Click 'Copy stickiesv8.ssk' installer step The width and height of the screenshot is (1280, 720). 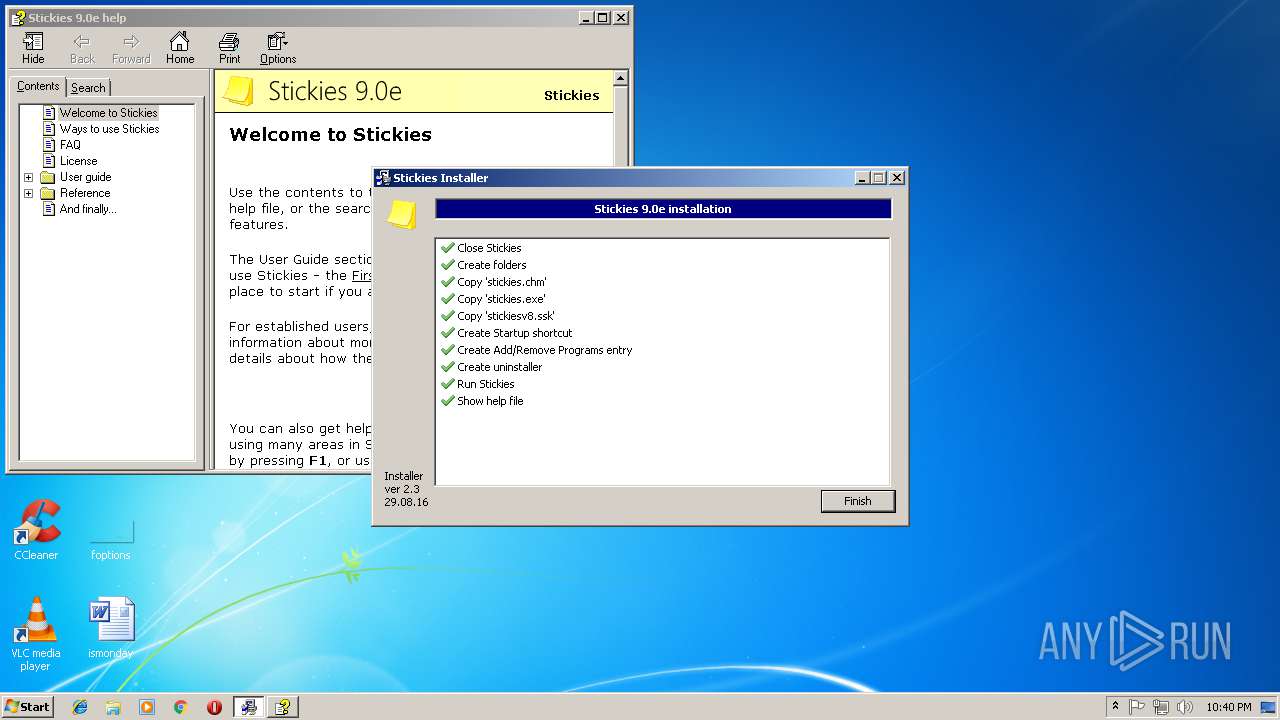point(505,316)
